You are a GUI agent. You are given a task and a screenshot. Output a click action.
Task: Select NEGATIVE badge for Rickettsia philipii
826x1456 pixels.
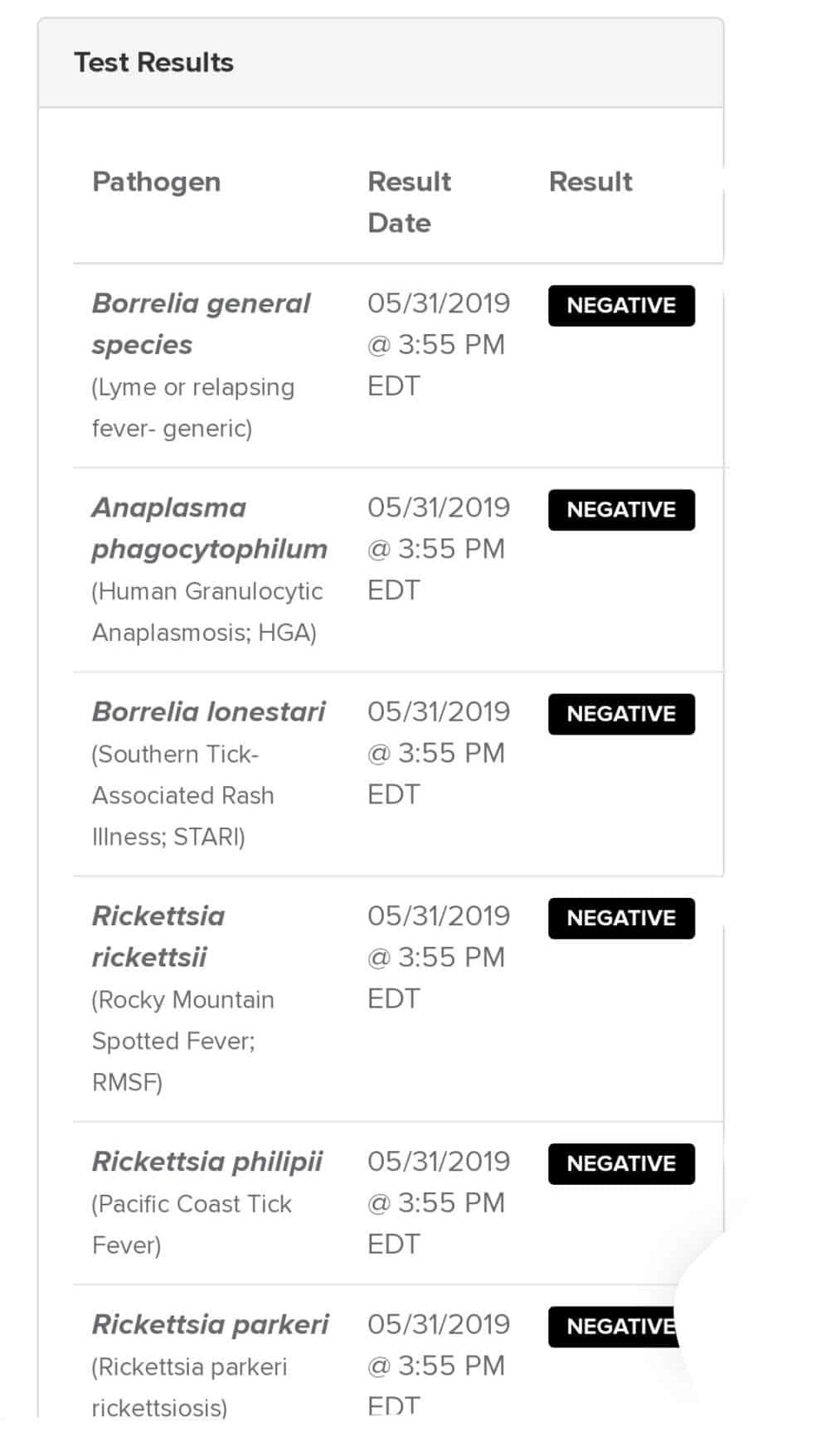621,1163
